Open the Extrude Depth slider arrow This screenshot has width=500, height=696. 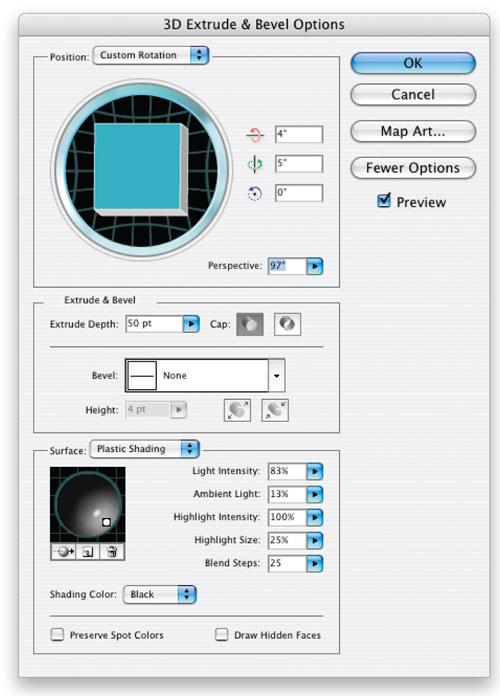tap(191, 324)
